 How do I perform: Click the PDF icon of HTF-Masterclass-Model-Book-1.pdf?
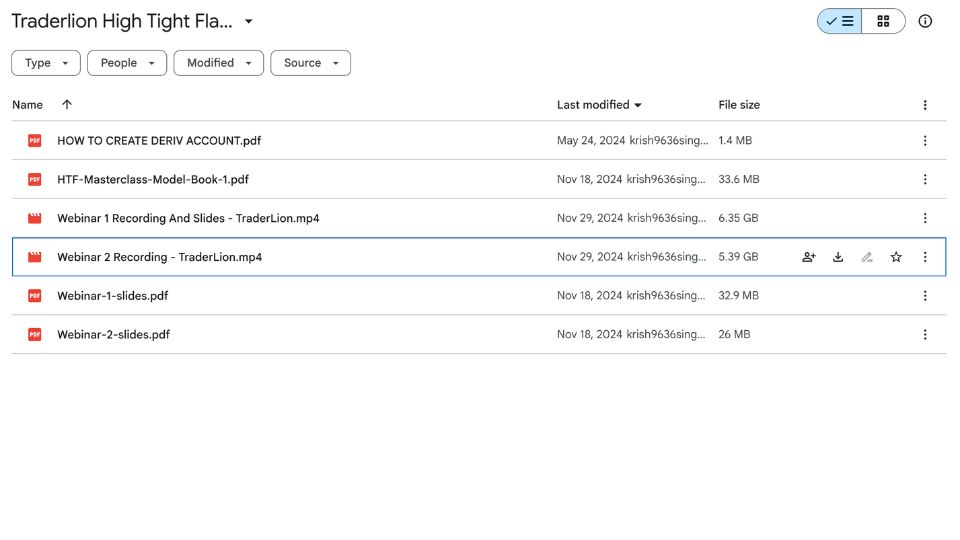click(35, 180)
